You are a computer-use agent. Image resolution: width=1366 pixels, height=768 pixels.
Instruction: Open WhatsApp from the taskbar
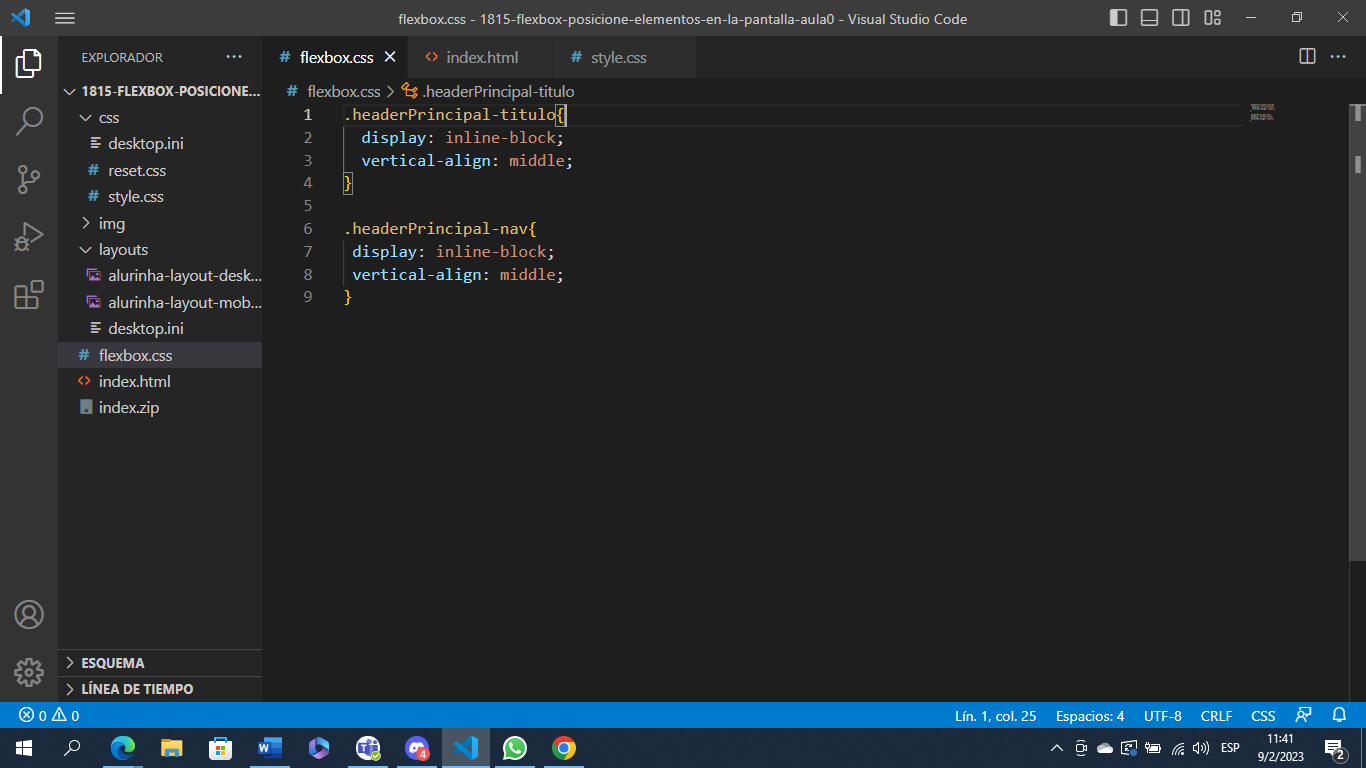pyautogui.click(x=515, y=748)
